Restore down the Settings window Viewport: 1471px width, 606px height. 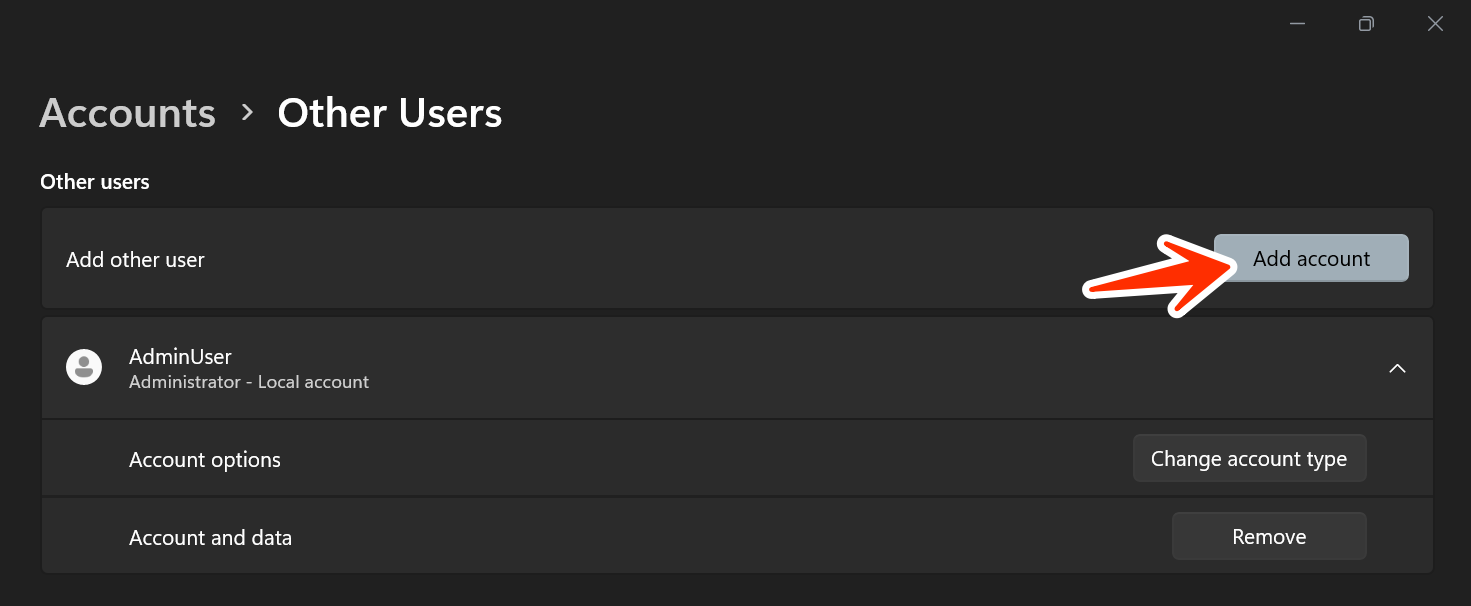[x=1366, y=24]
